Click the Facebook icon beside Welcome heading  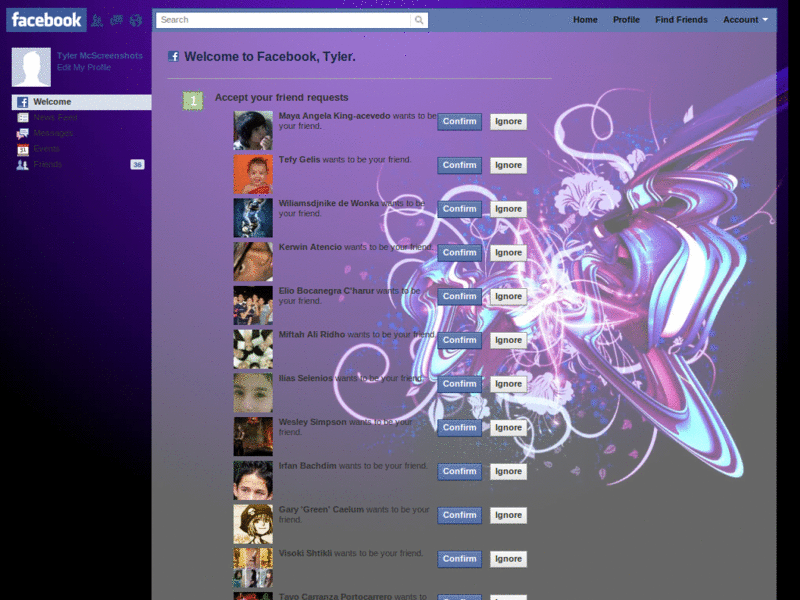173,56
